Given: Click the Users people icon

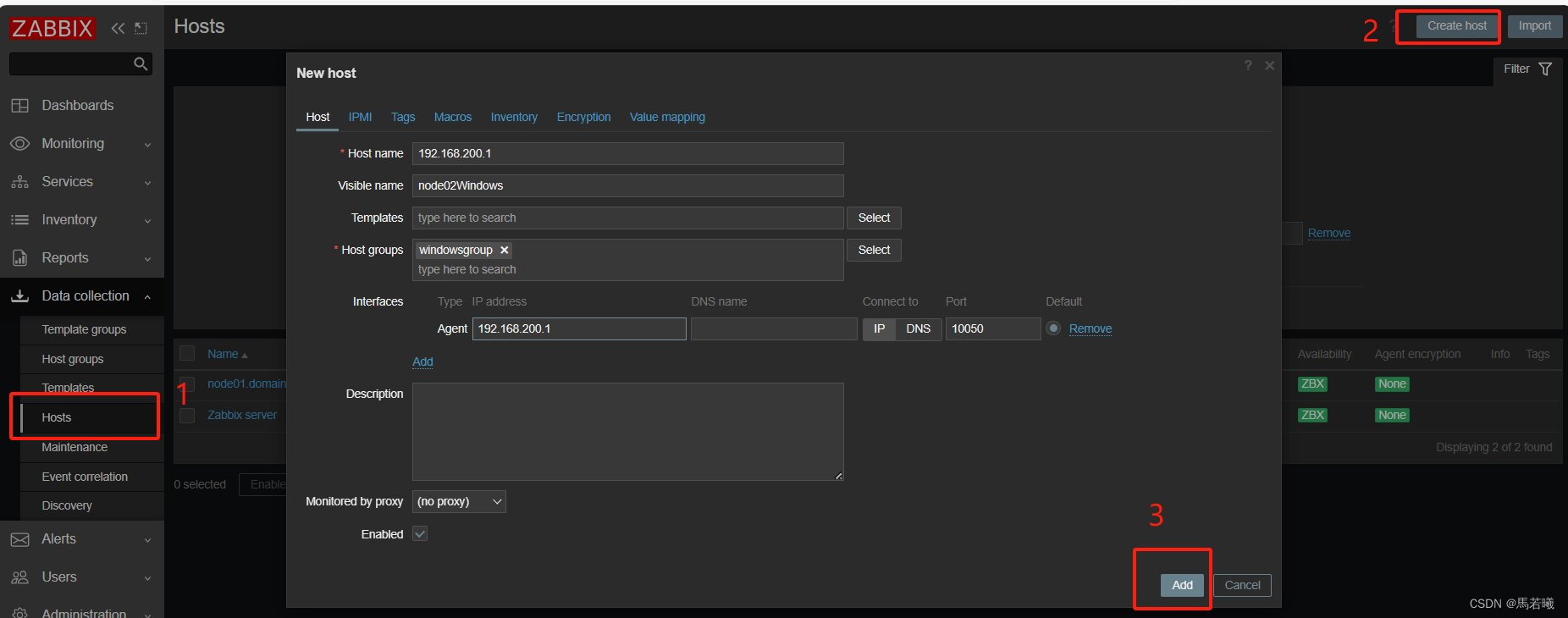Looking at the screenshot, I should [19, 577].
